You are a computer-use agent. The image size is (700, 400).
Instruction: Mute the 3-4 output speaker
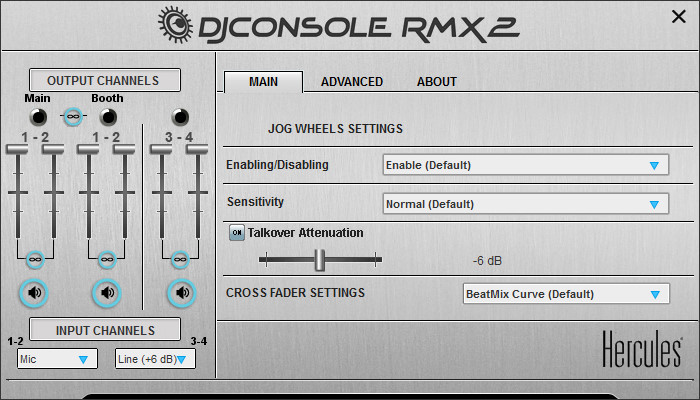coord(182,293)
